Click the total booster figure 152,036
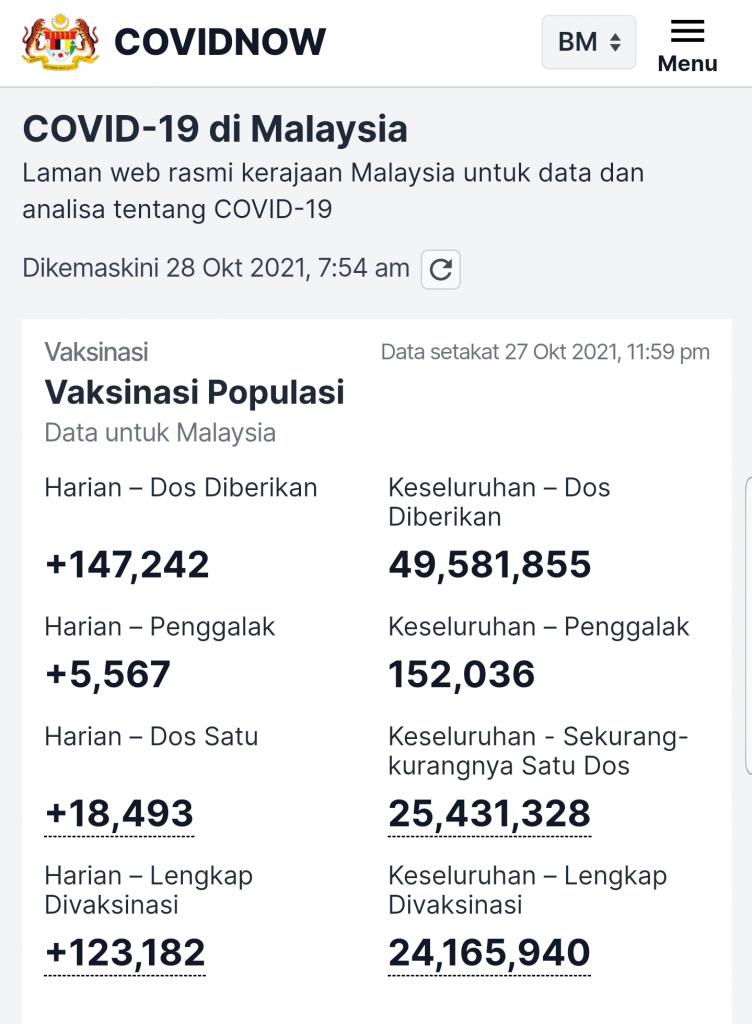 tap(461, 675)
